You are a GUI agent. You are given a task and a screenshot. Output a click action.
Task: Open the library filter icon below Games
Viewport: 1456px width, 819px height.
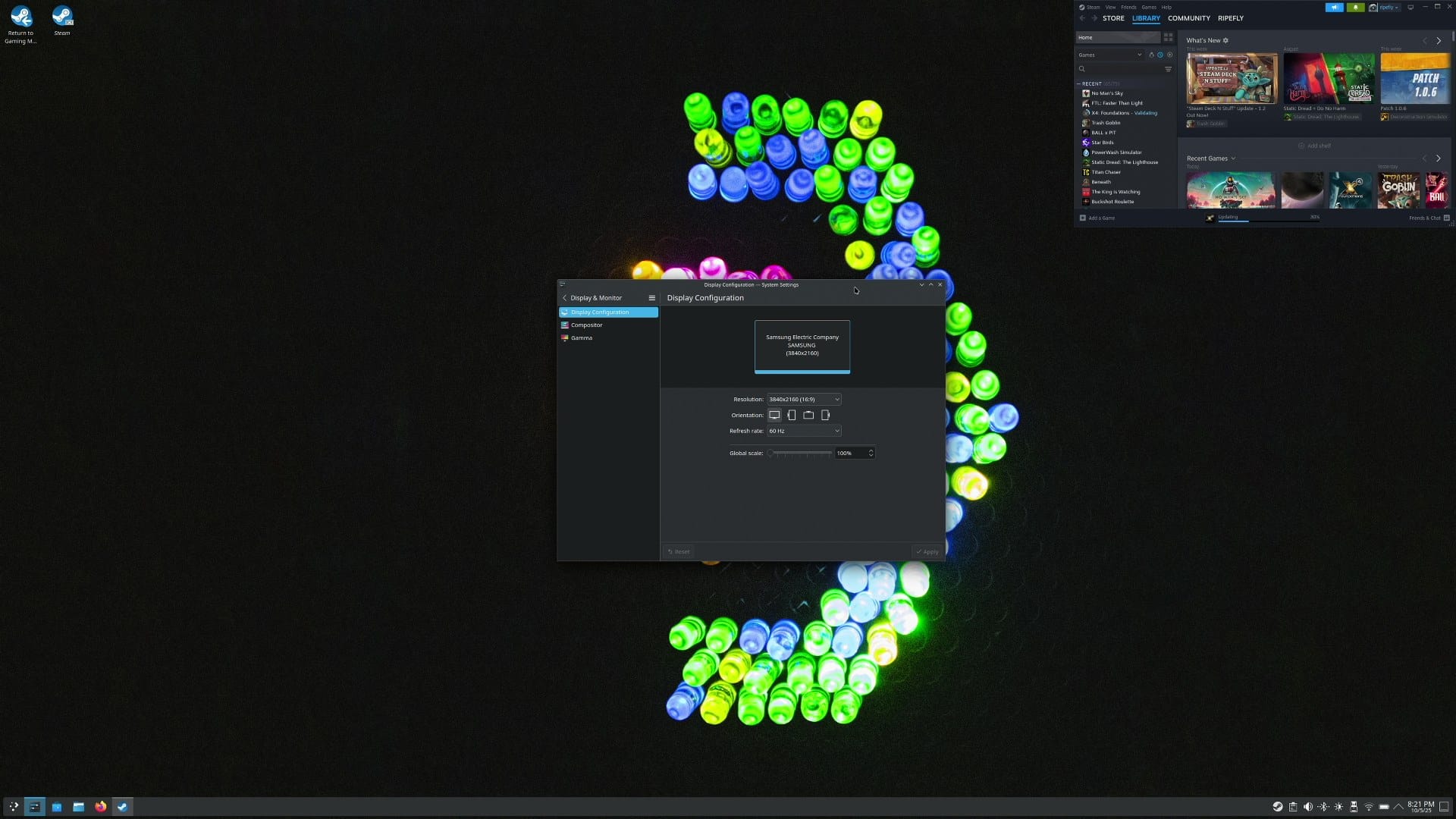[1169, 69]
